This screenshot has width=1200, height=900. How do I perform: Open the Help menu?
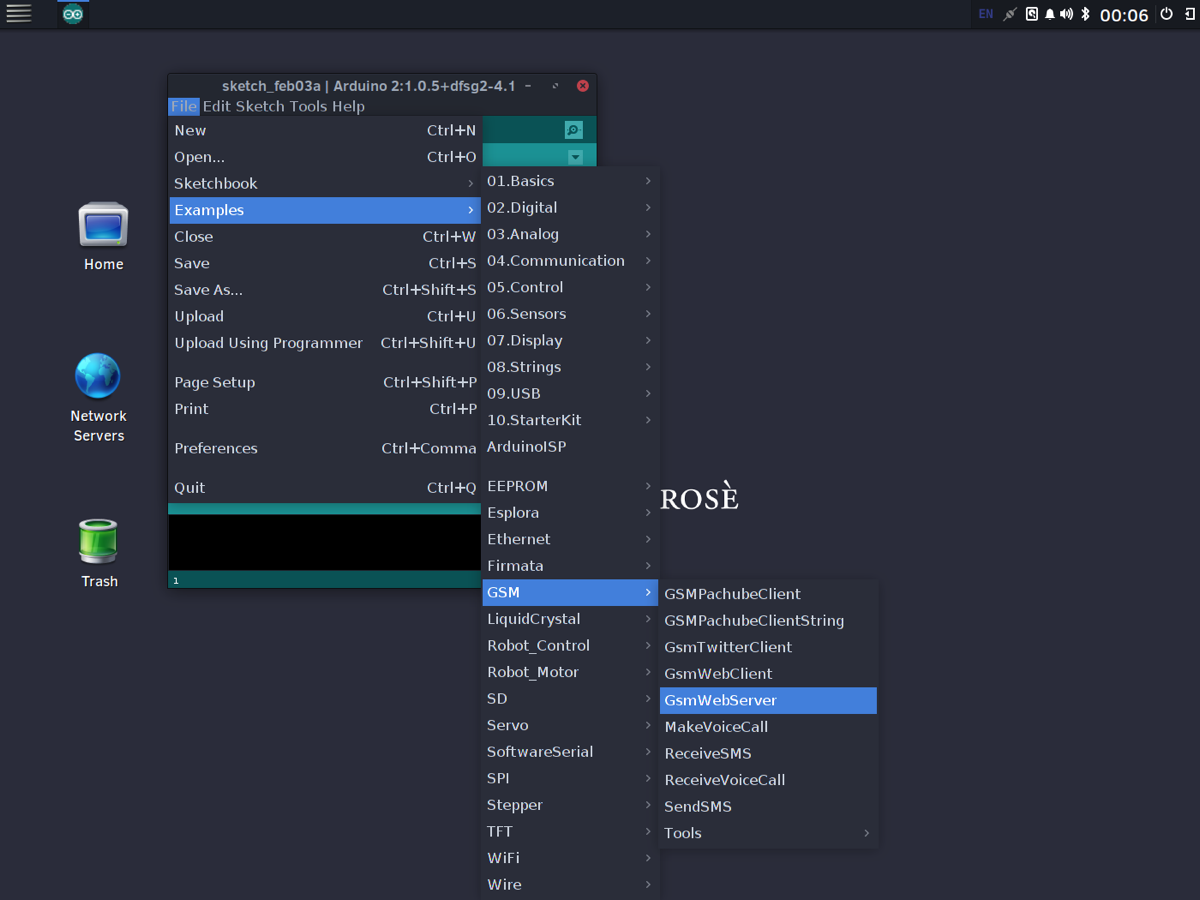tap(348, 106)
